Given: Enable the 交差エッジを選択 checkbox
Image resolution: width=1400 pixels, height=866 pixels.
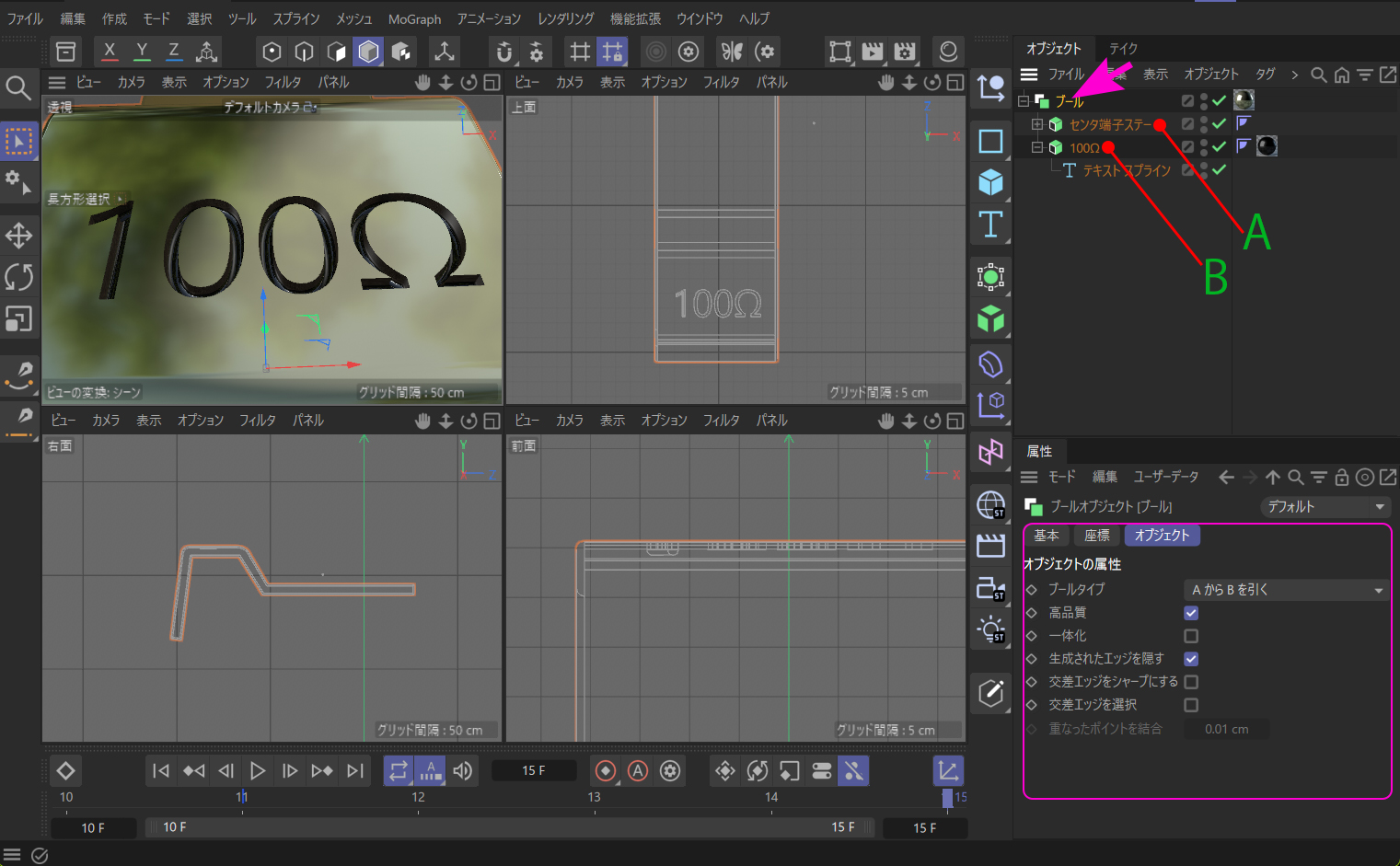Looking at the screenshot, I should [x=1191, y=705].
